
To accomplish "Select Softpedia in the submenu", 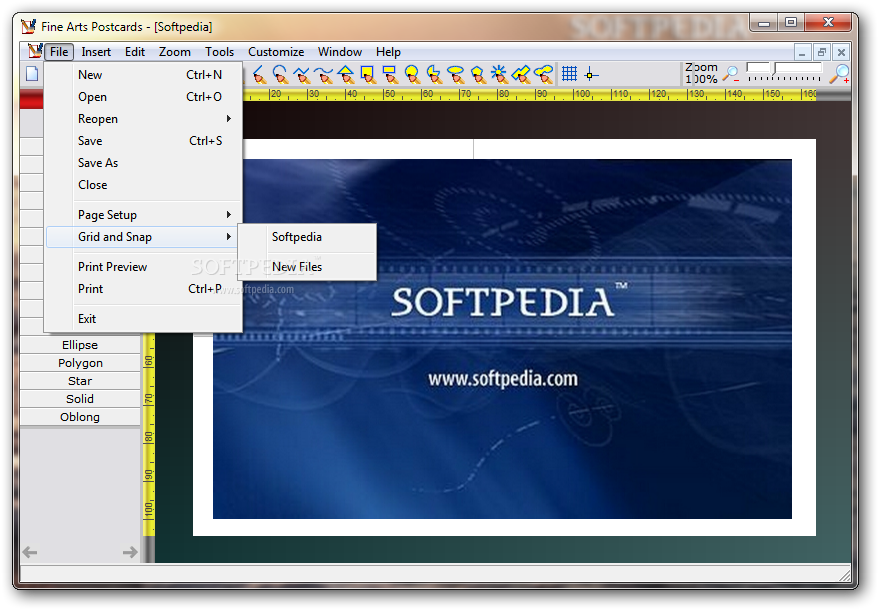I will point(307,237).
